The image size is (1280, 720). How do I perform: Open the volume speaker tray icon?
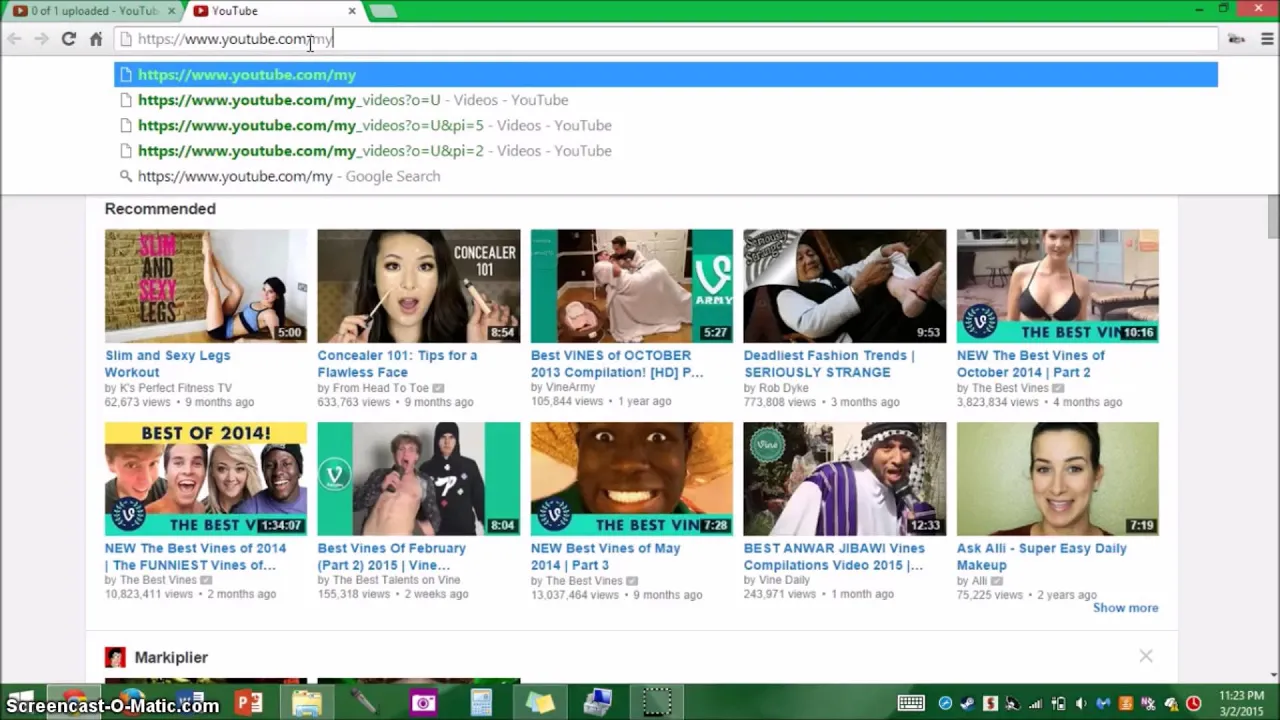pyautogui.click(x=1082, y=703)
